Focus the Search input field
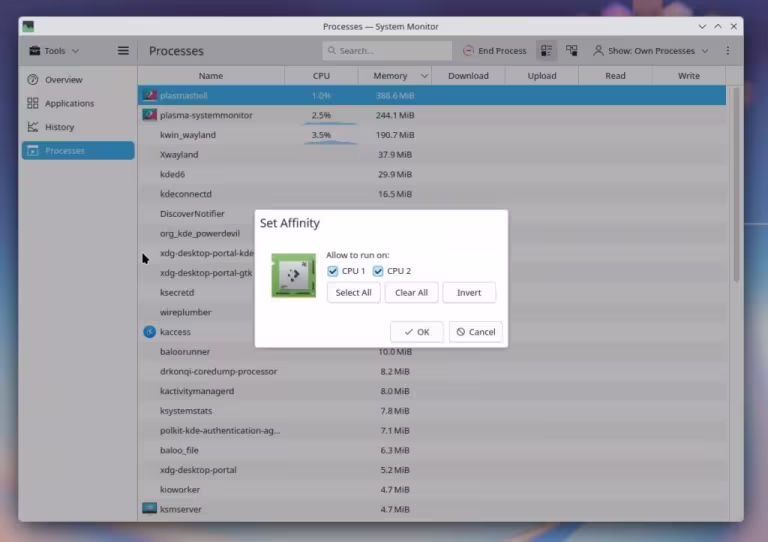 pyautogui.click(x=387, y=50)
